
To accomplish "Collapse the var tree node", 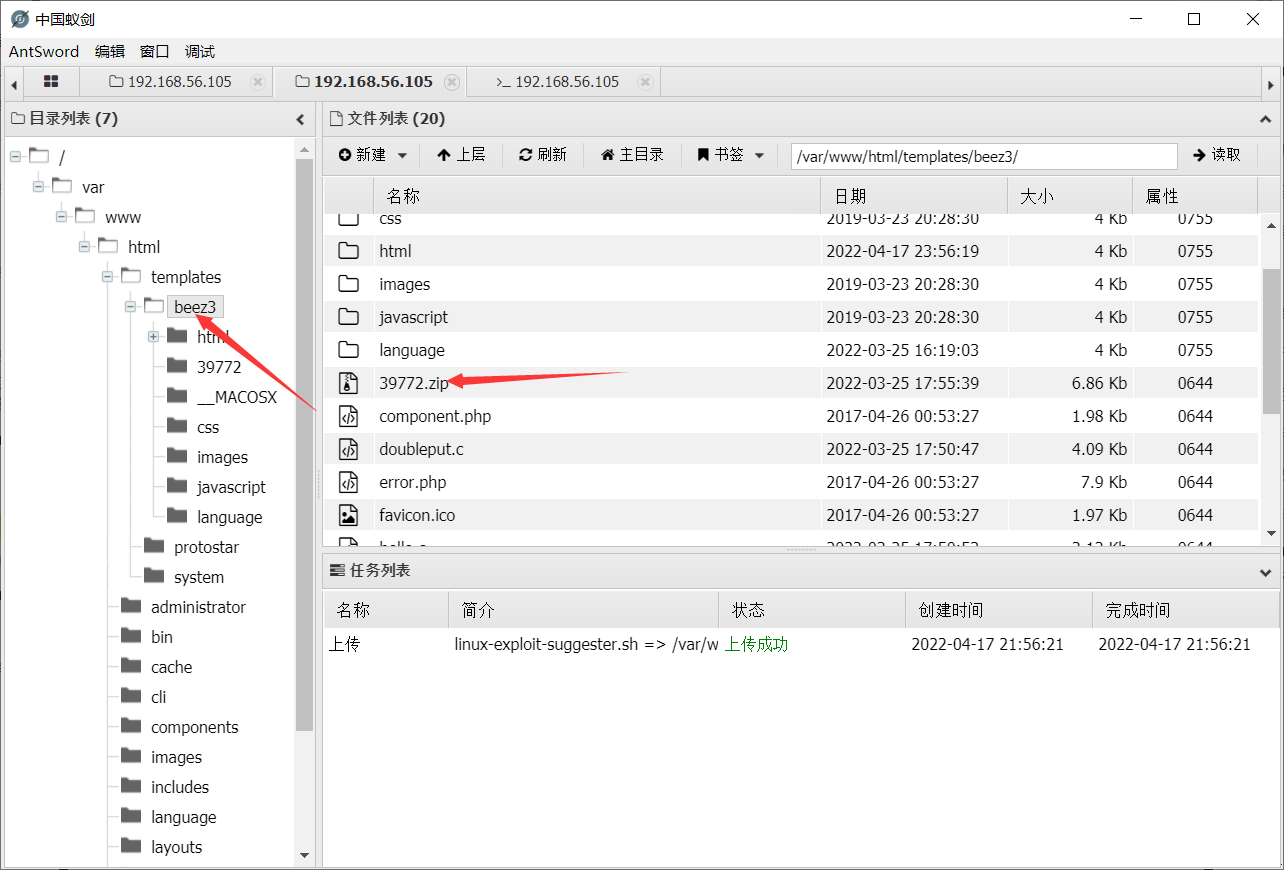I will [x=38, y=186].
